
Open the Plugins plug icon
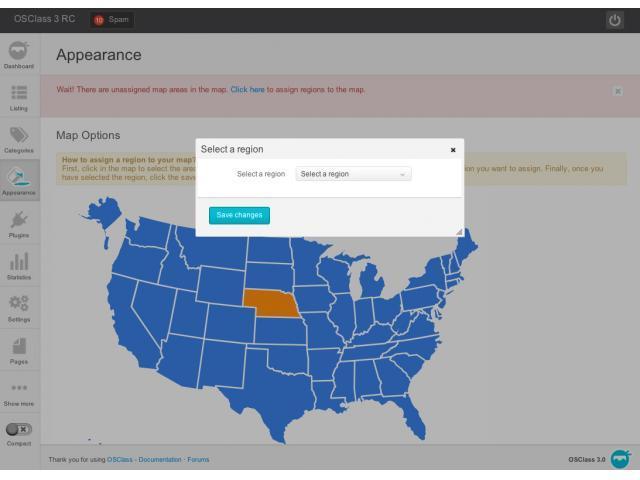tap(19, 220)
